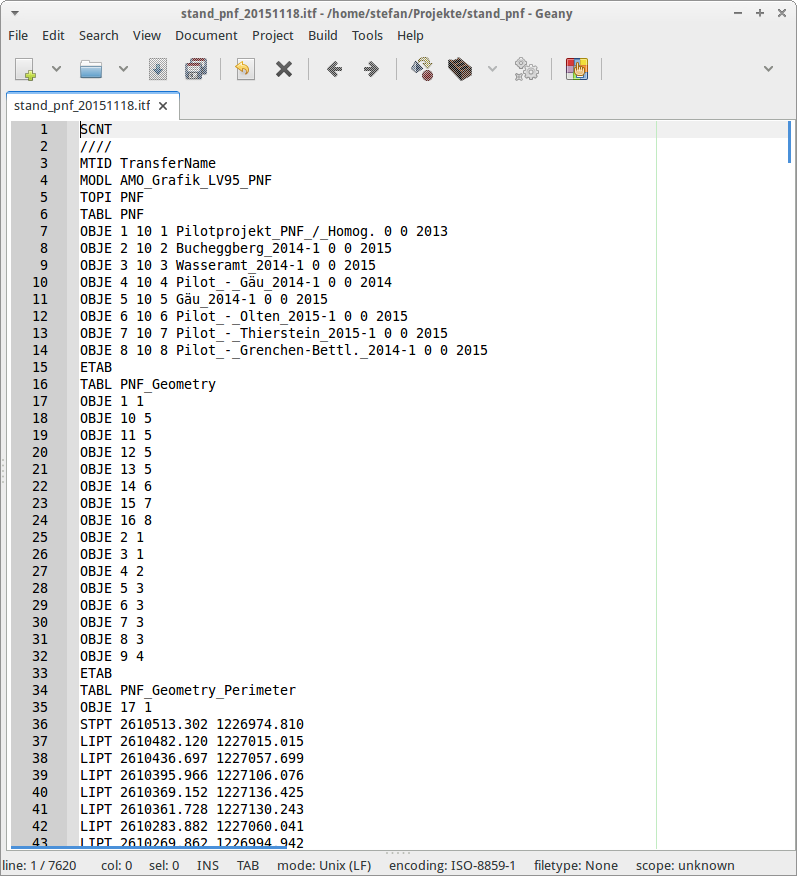Click line number 15 in the margin
This screenshot has width=797, height=876.
pyautogui.click(x=40, y=367)
